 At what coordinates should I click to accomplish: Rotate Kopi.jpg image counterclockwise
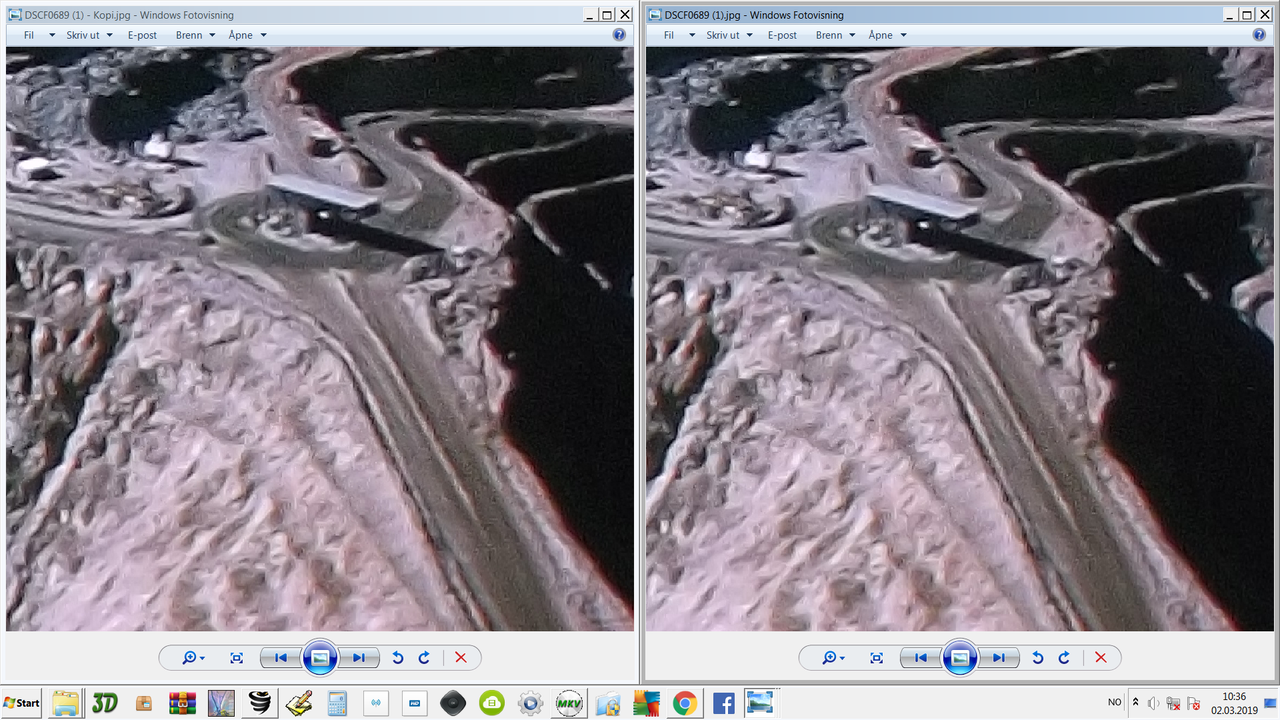coord(397,657)
